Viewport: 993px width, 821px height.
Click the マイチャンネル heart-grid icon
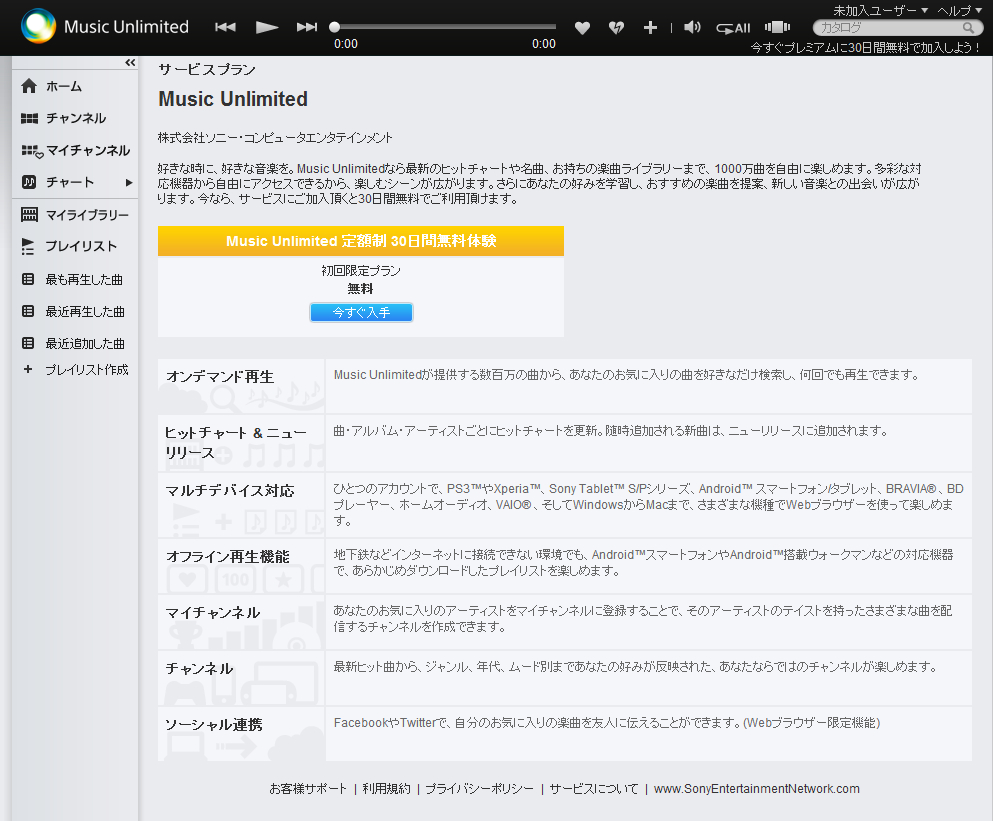tap(32, 151)
